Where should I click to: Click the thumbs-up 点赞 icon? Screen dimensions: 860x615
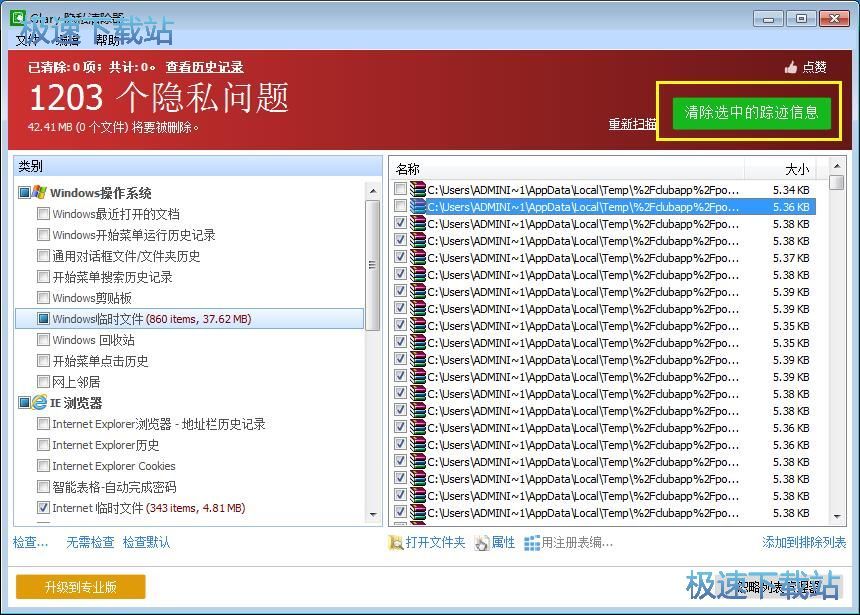click(x=791, y=67)
